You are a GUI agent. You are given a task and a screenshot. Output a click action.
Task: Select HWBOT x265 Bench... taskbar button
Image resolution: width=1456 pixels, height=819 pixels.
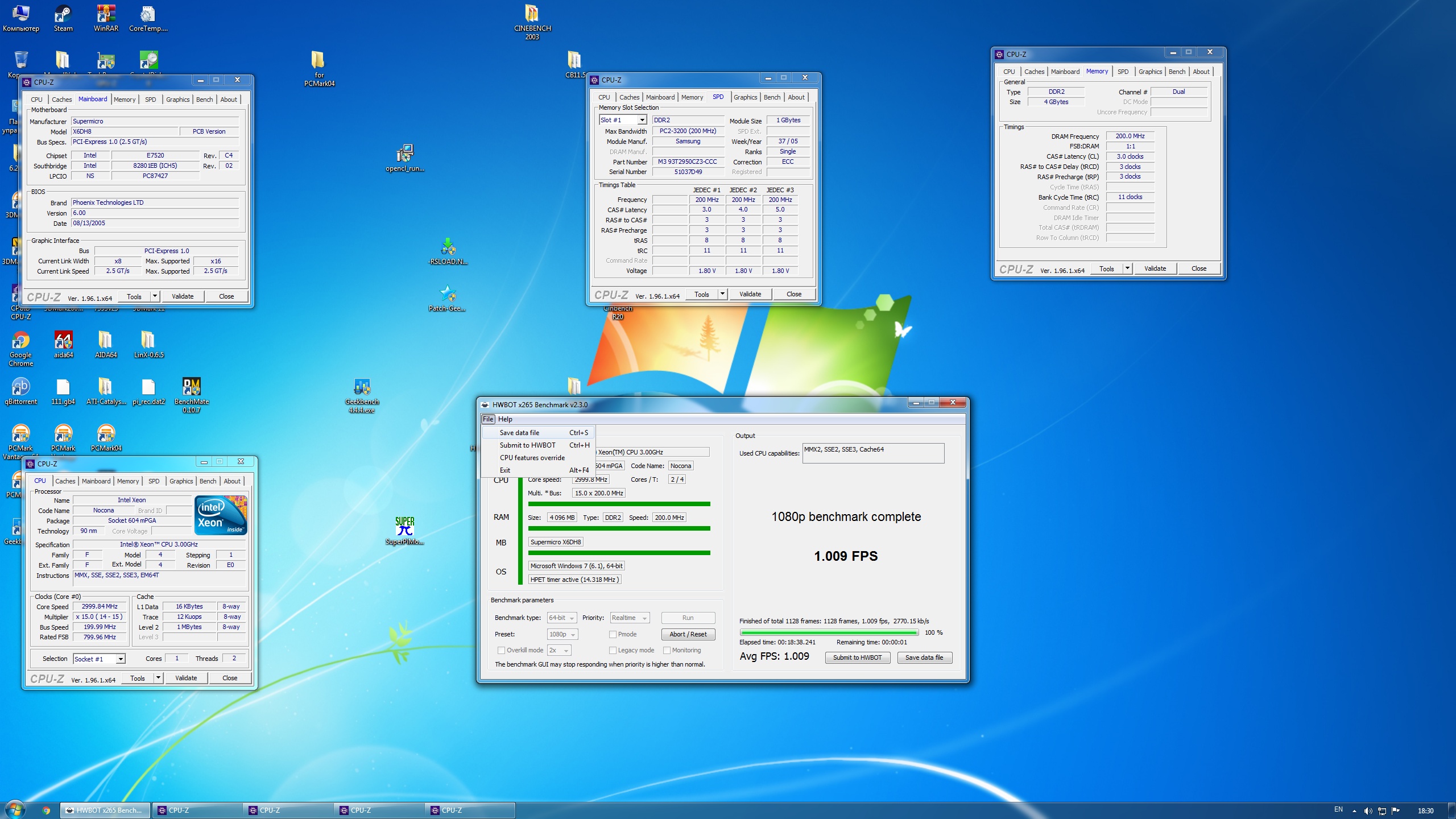(105, 810)
